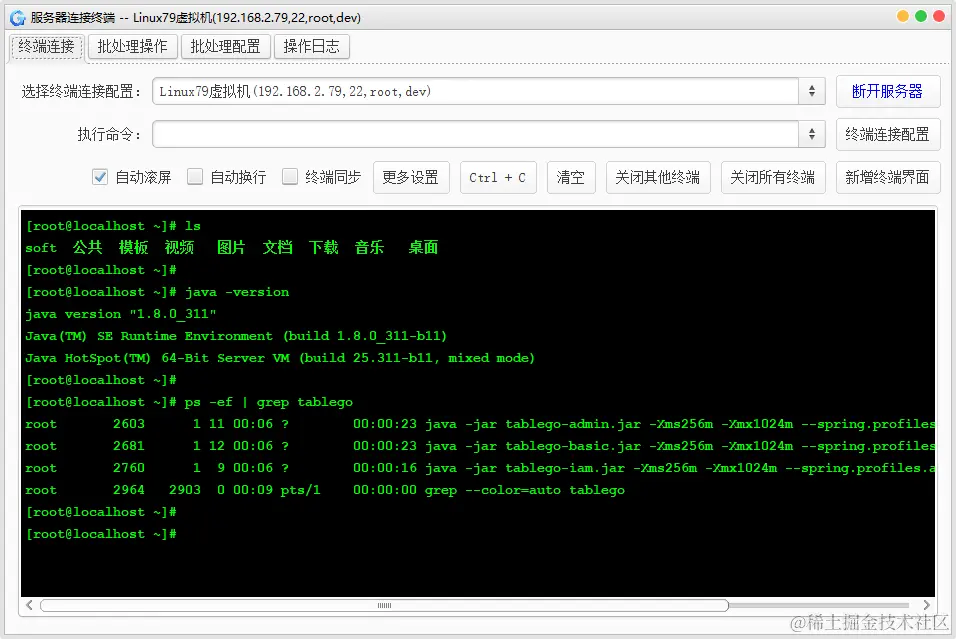Screen dimensions: 956x639
Task: Click 断开服务器 button
Action: tap(888, 91)
